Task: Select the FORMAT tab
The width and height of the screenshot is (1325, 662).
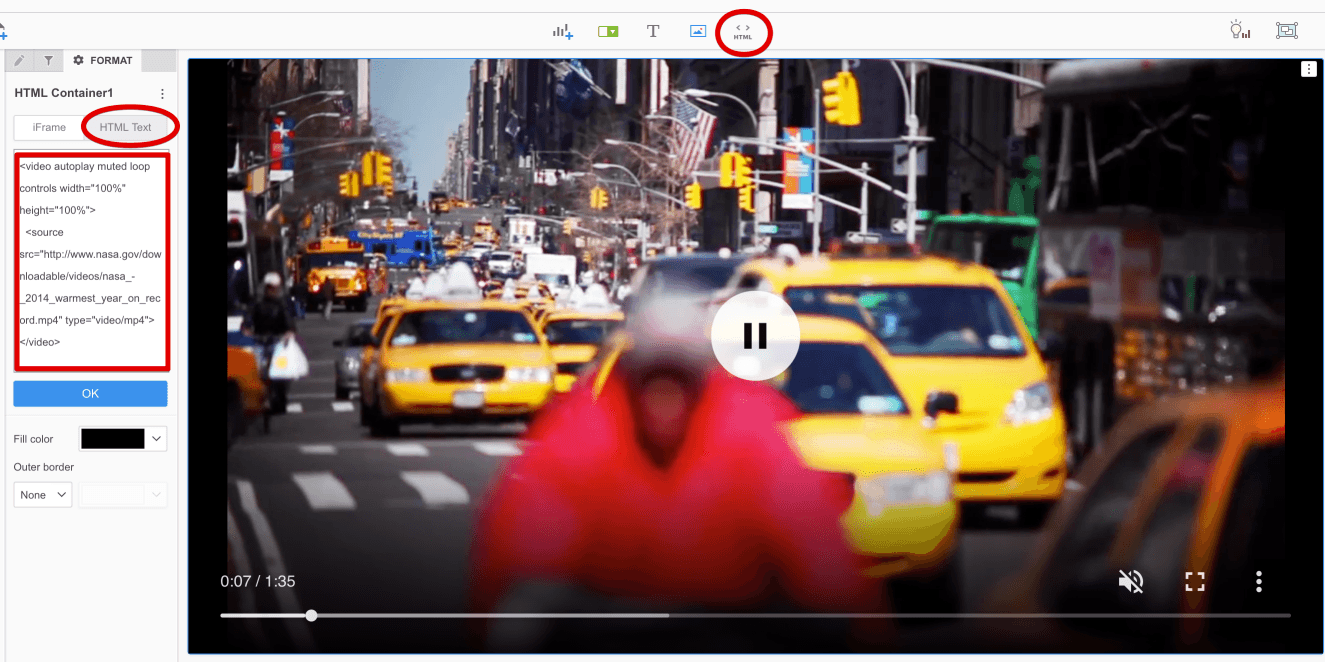Action: point(103,61)
